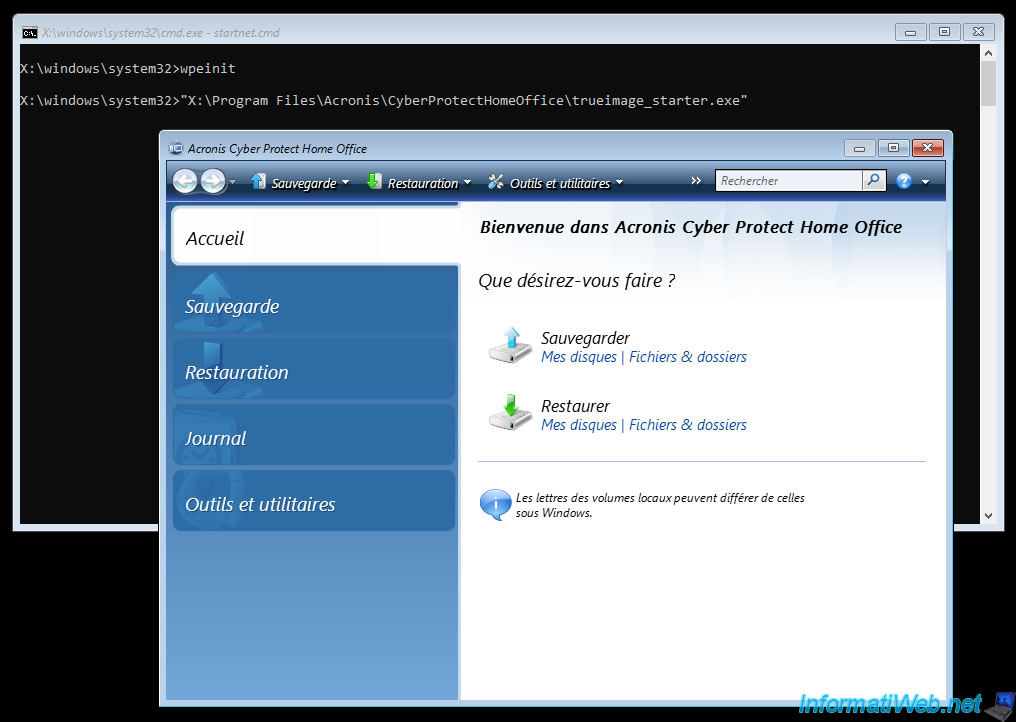Click the cmd.exe window title icon
Viewport: 1016px width, 722px height.
(30, 32)
